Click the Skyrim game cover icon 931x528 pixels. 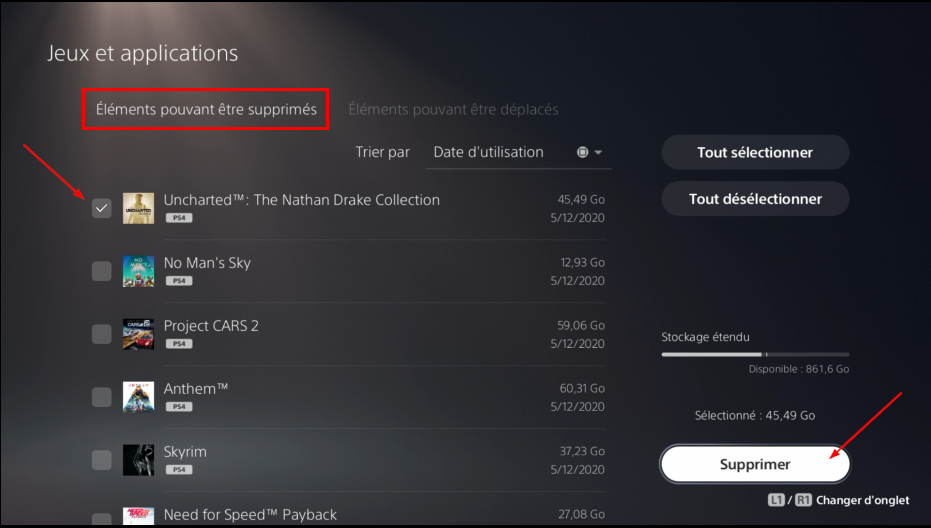coord(138,460)
